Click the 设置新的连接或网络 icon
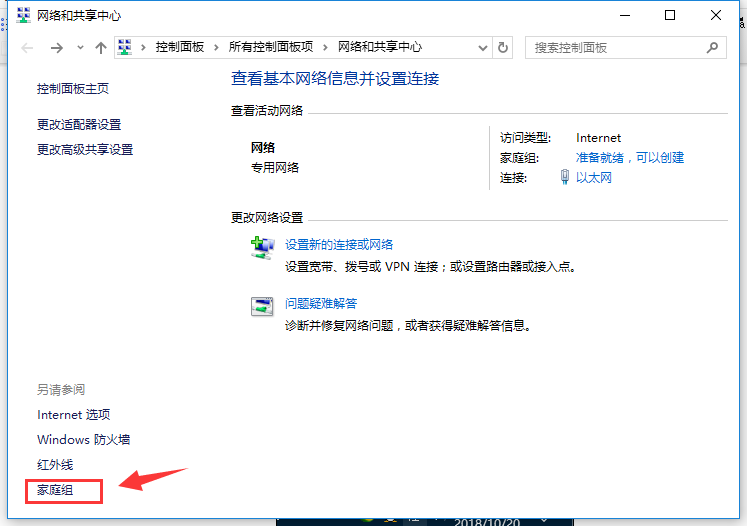The width and height of the screenshot is (747, 526). pyautogui.click(x=262, y=248)
